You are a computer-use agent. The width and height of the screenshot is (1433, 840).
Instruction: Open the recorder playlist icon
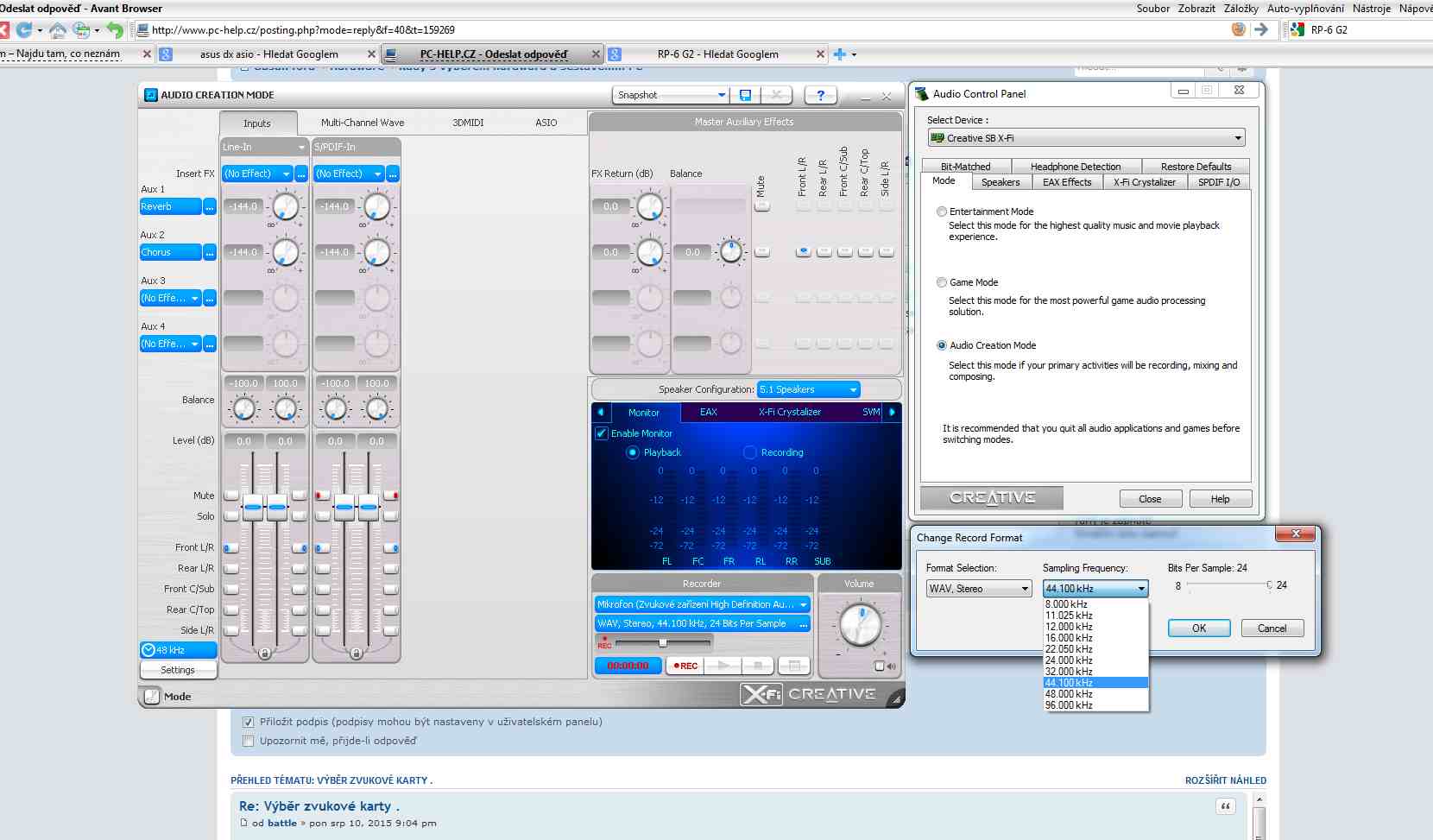click(794, 666)
